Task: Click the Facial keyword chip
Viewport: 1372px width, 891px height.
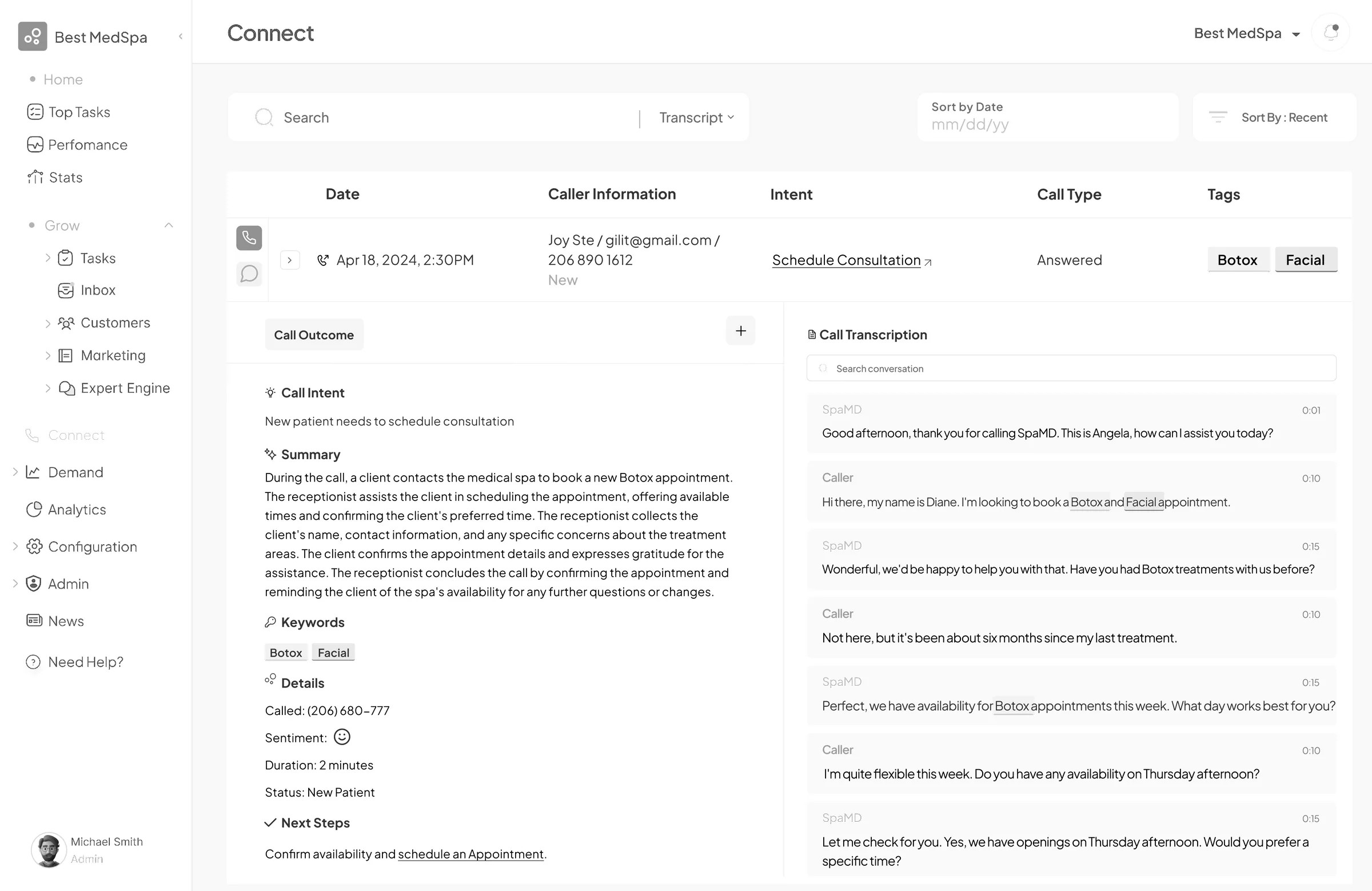Action: pyautogui.click(x=333, y=653)
